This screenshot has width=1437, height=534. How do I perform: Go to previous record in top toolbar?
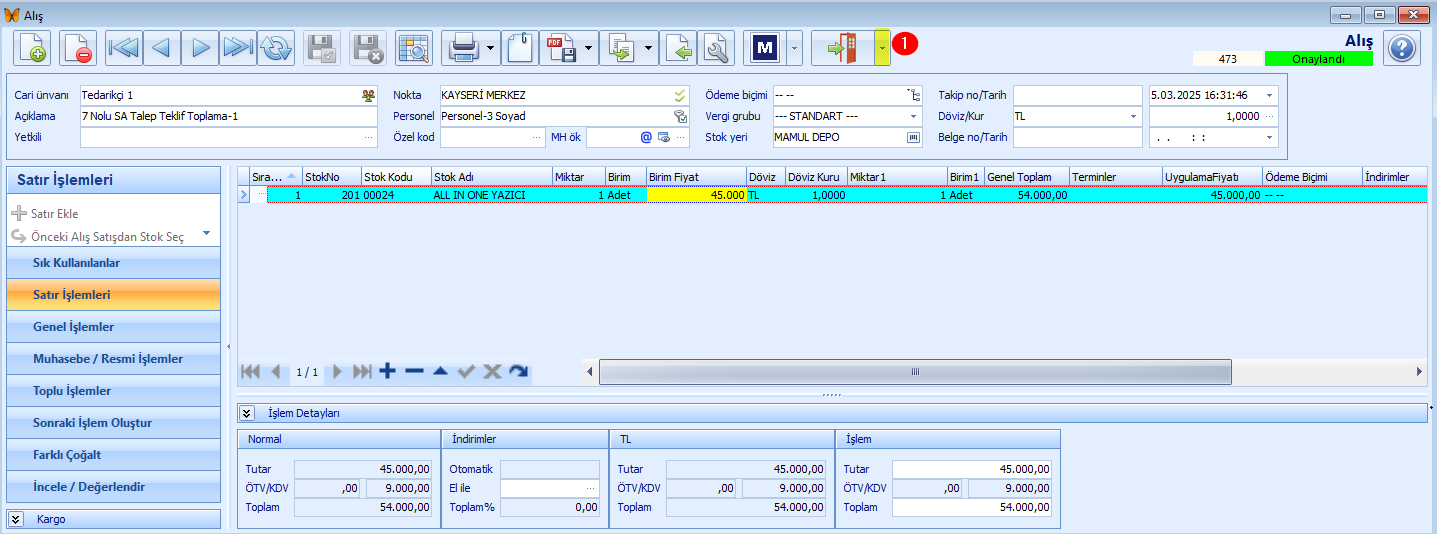click(162, 48)
